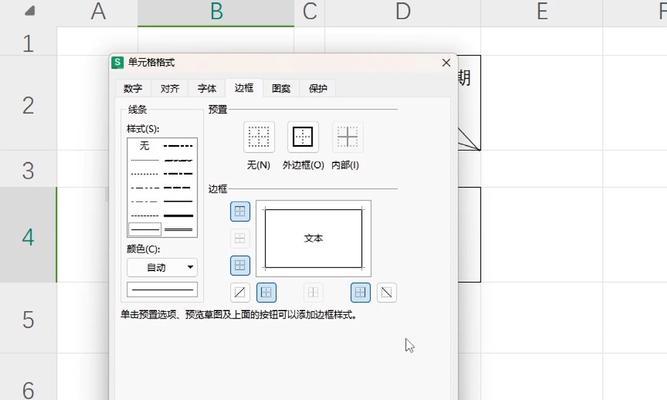This screenshot has height=400, width=667.
Task: Close the 单元格格式 dialog
Action: point(446,63)
